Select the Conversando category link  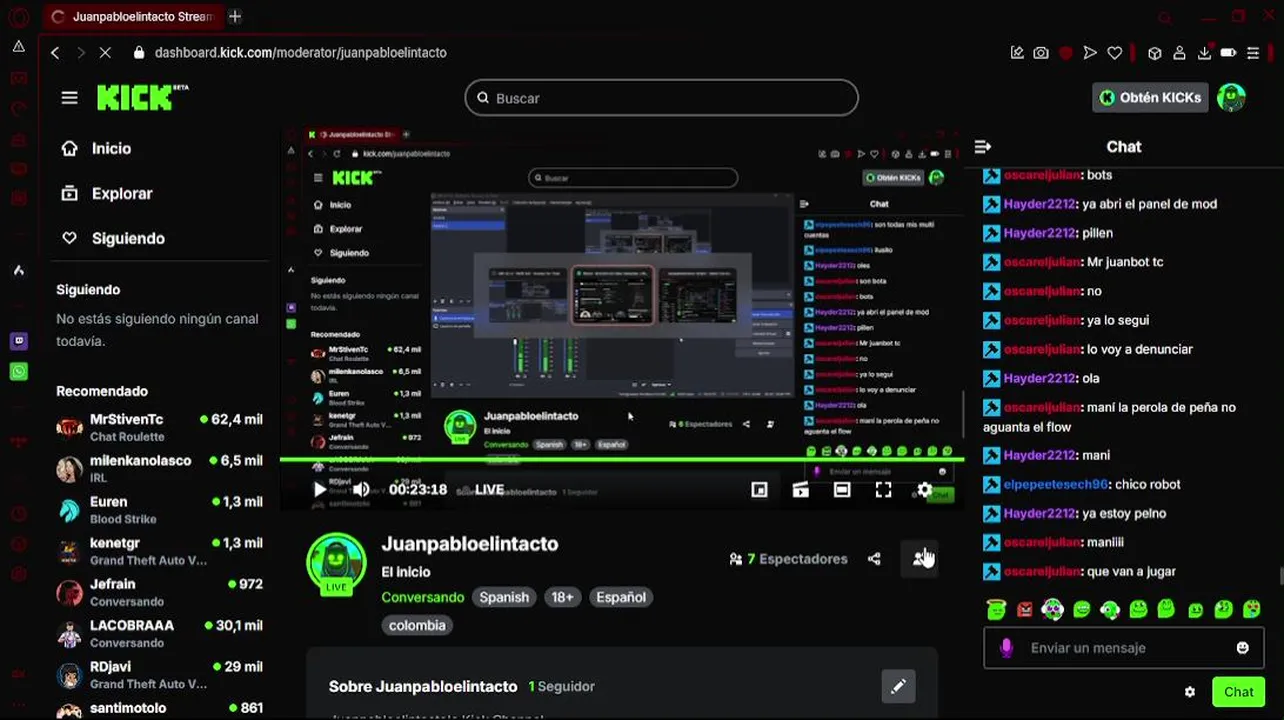(x=422, y=597)
